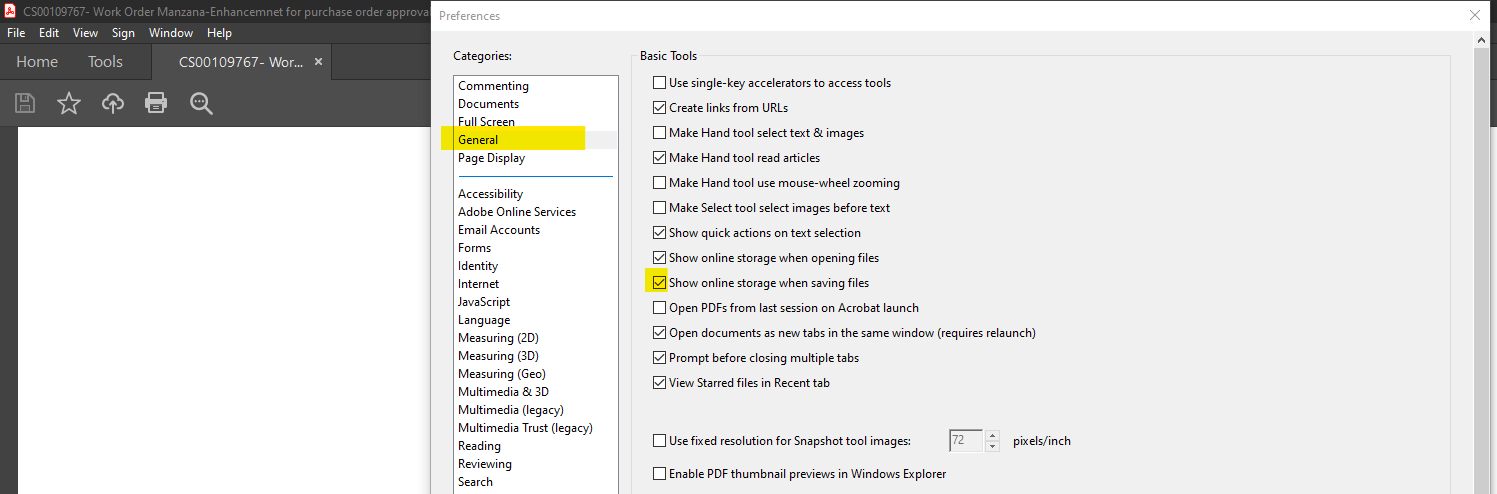Select Forms category
The height and width of the screenshot is (494, 1497).
[474, 248]
